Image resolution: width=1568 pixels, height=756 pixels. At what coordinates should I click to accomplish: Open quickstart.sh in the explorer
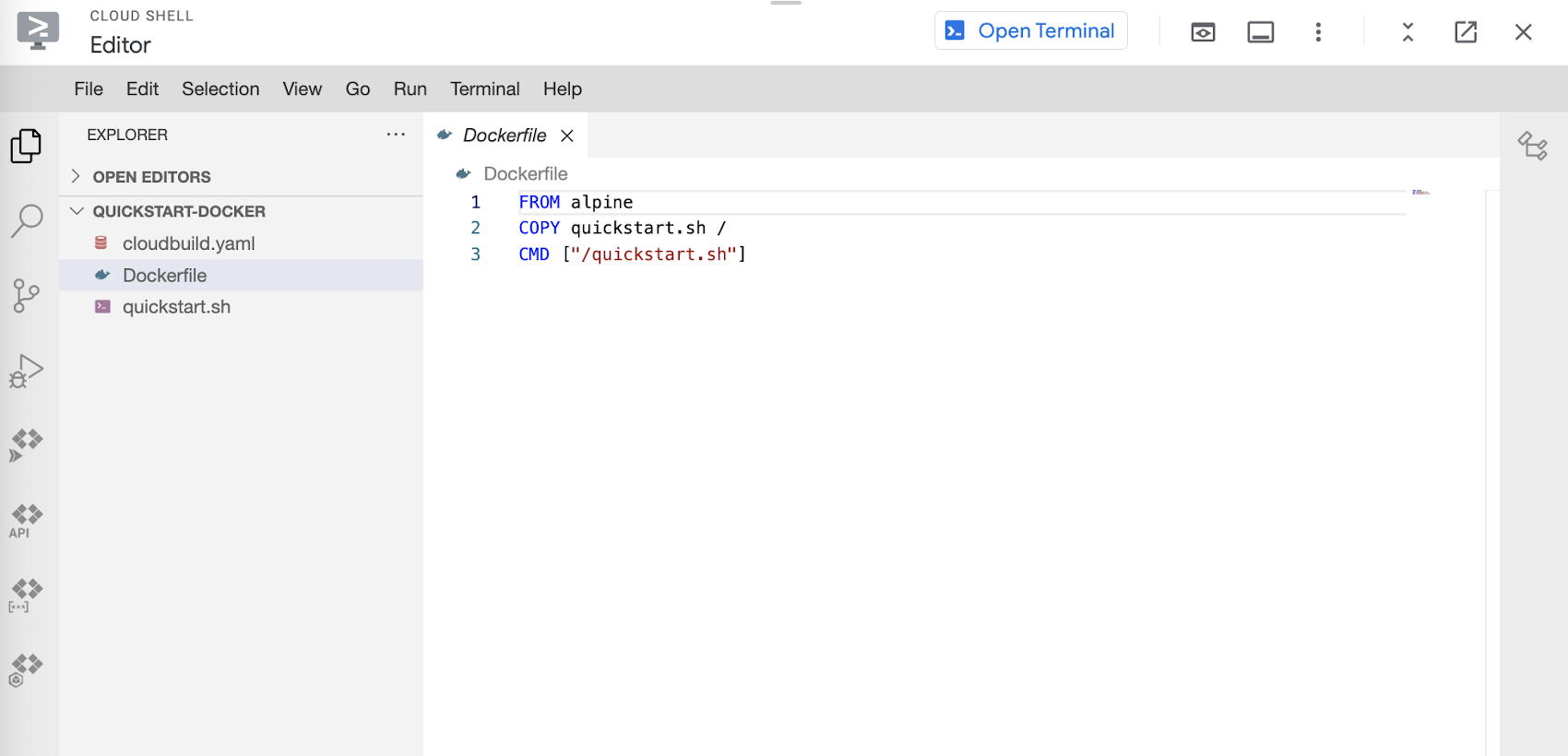point(241,307)
